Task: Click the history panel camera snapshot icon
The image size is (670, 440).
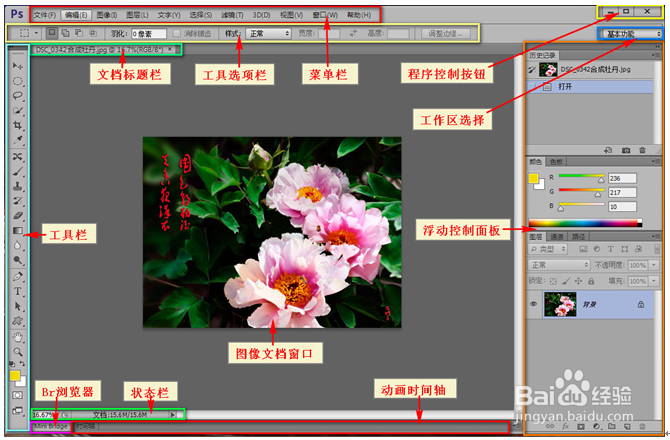Action: click(626, 150)
